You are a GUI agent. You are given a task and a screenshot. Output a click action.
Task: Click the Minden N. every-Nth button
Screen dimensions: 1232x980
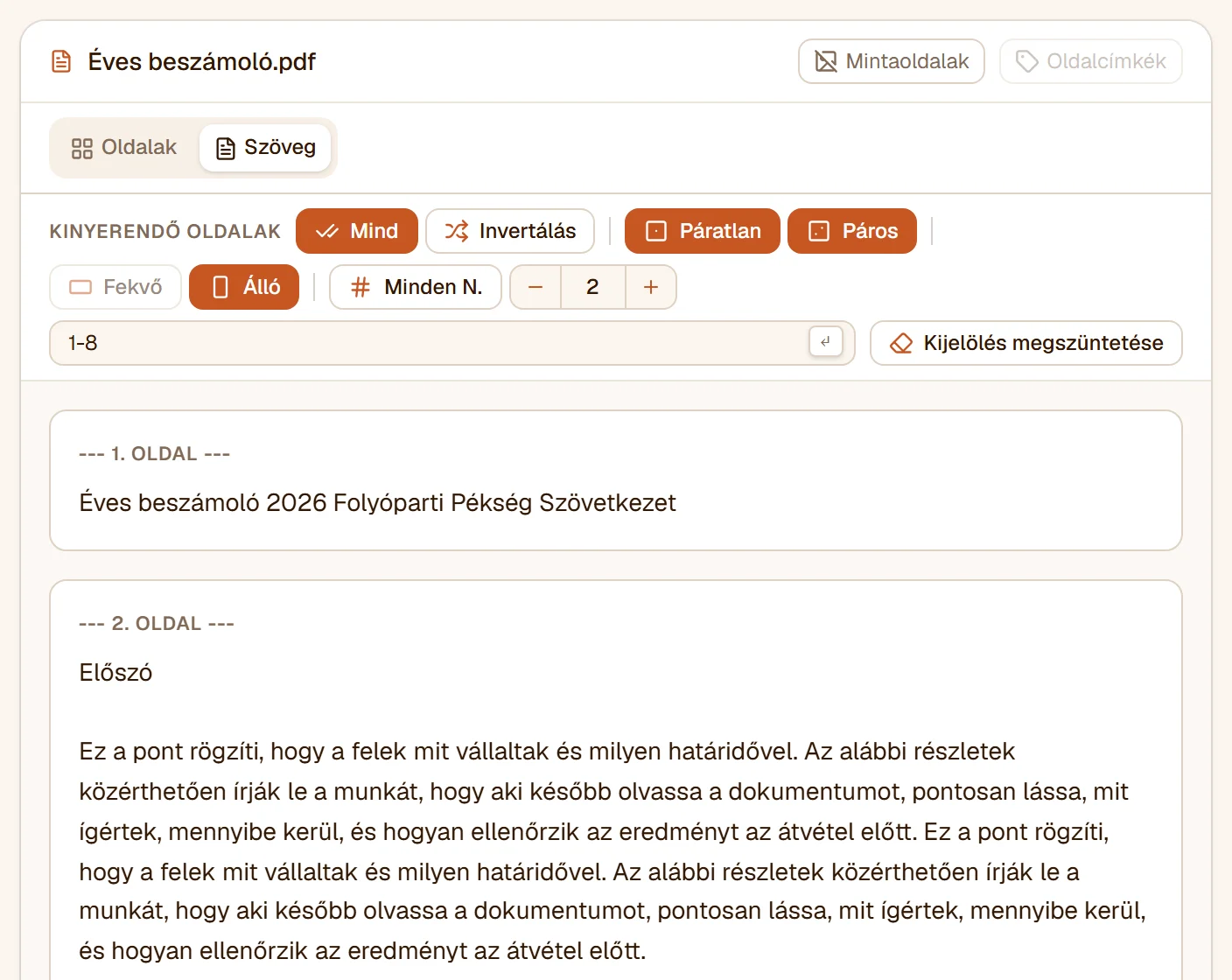(416, 287)
